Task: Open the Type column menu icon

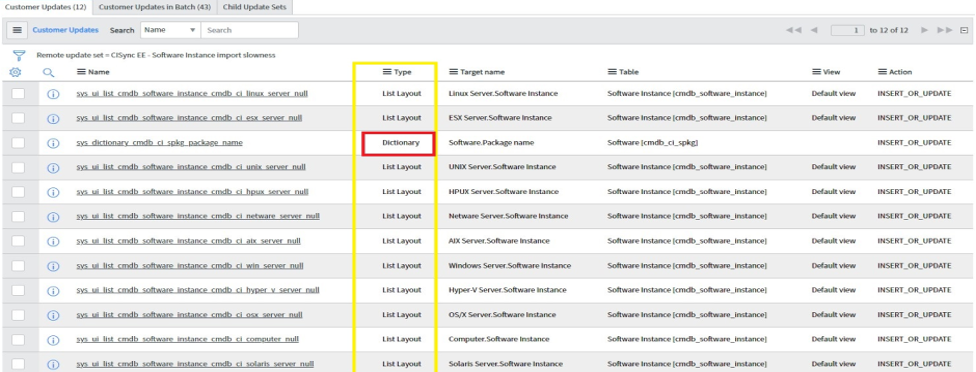Action: point(387,72)
